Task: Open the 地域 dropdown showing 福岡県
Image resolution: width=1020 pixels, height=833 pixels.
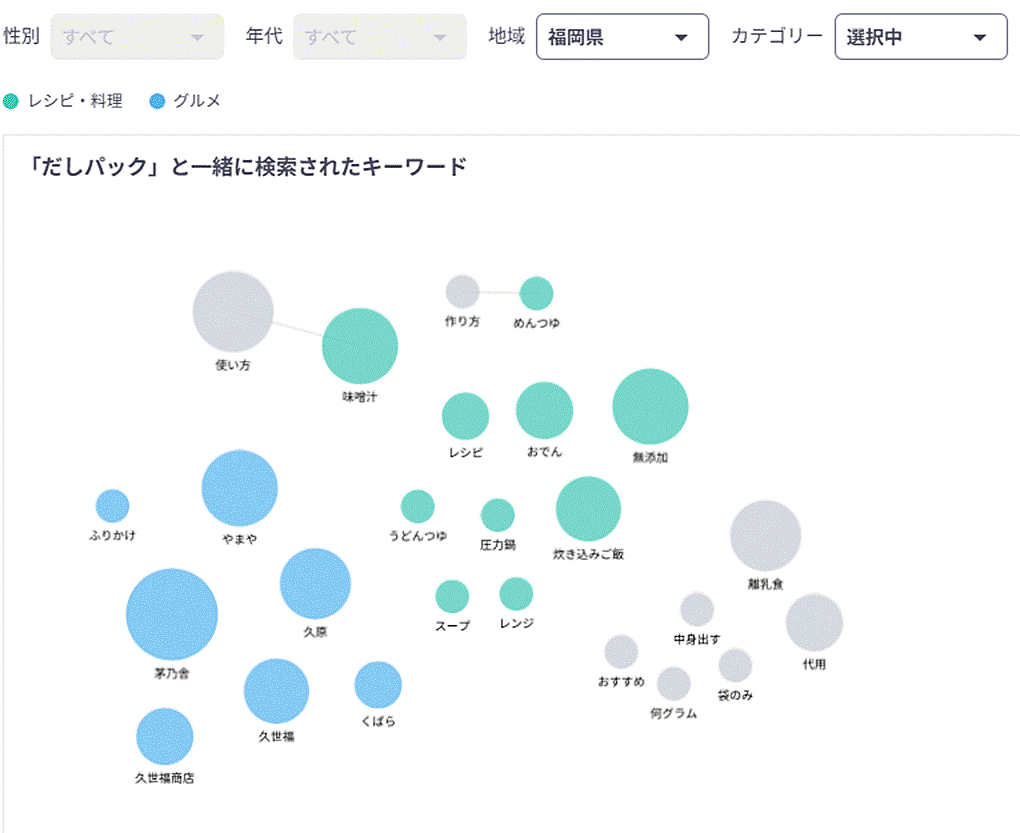Action: [x=622, y=37]
